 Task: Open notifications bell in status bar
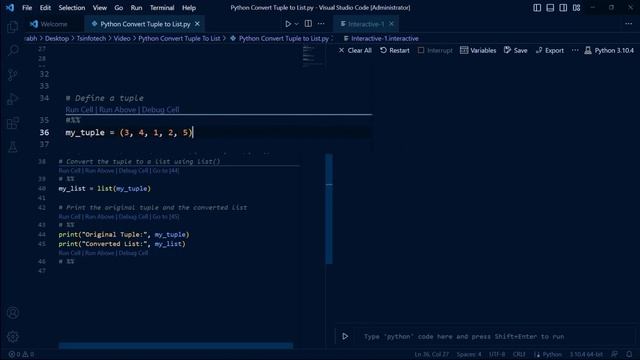click(x=629, y=354)
